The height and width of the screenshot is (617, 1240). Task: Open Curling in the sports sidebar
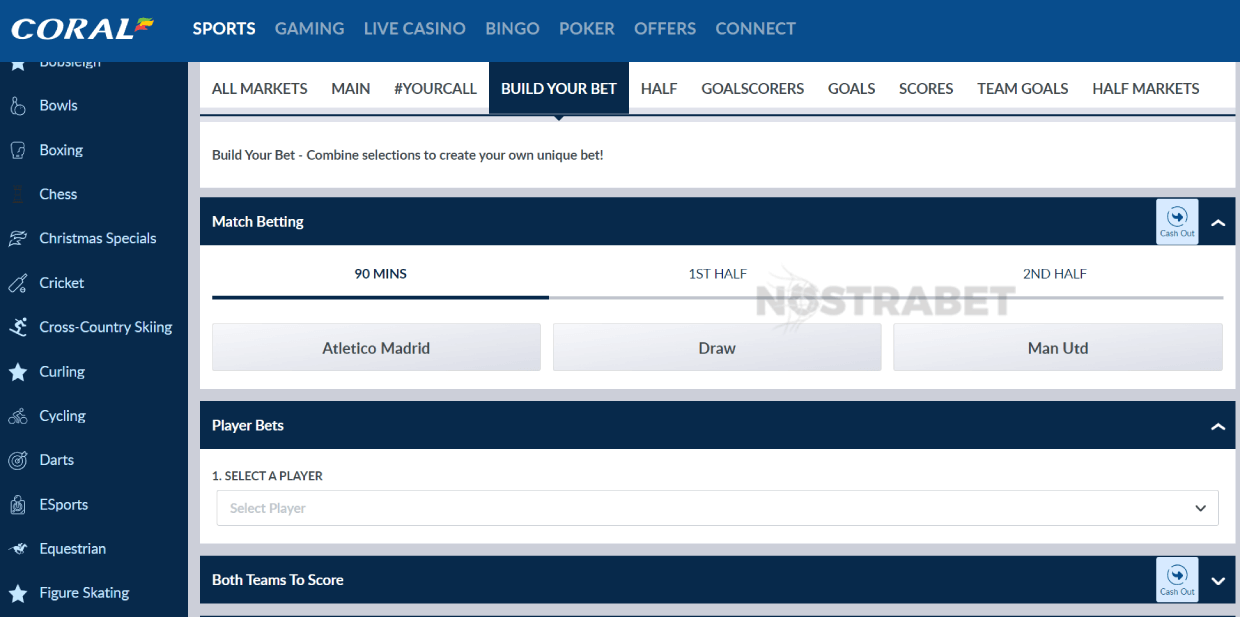62,372
